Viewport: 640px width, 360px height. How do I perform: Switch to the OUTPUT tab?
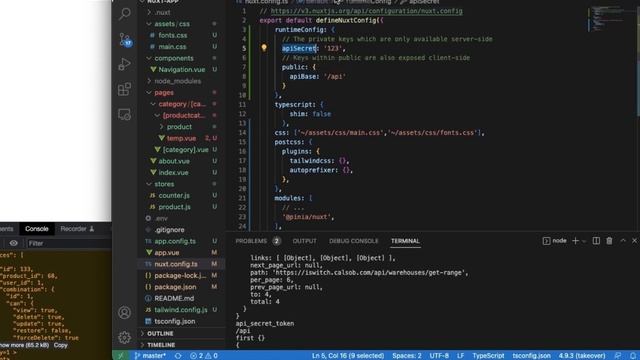304,241
